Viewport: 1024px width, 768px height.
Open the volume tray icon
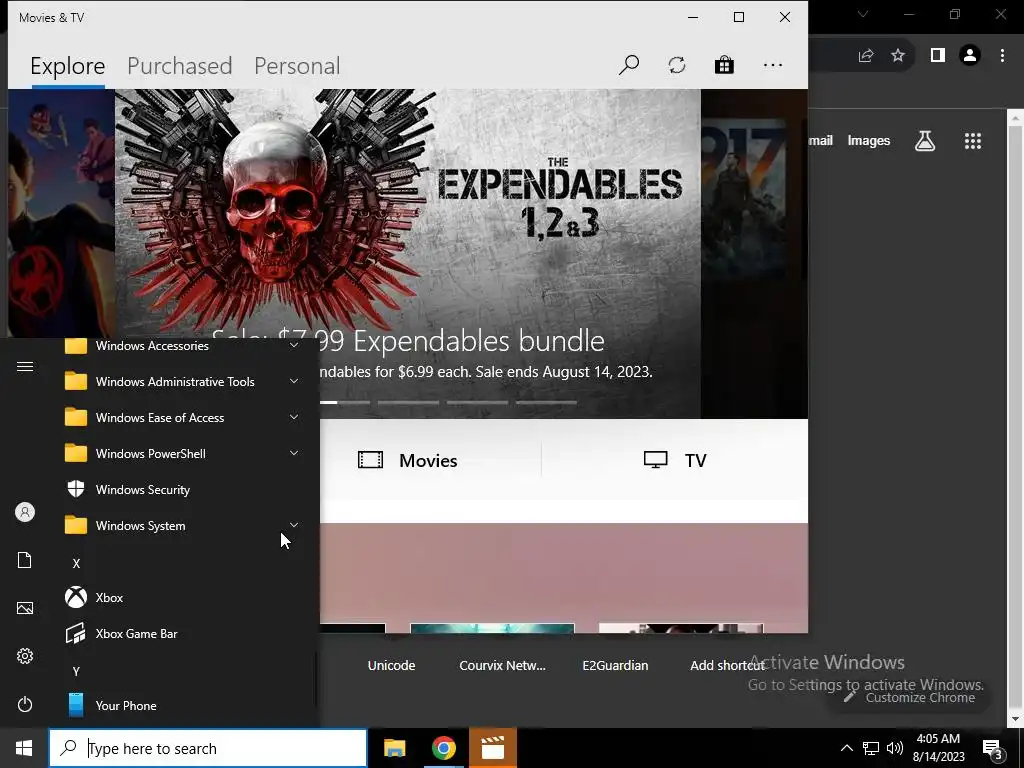(895, 748)
